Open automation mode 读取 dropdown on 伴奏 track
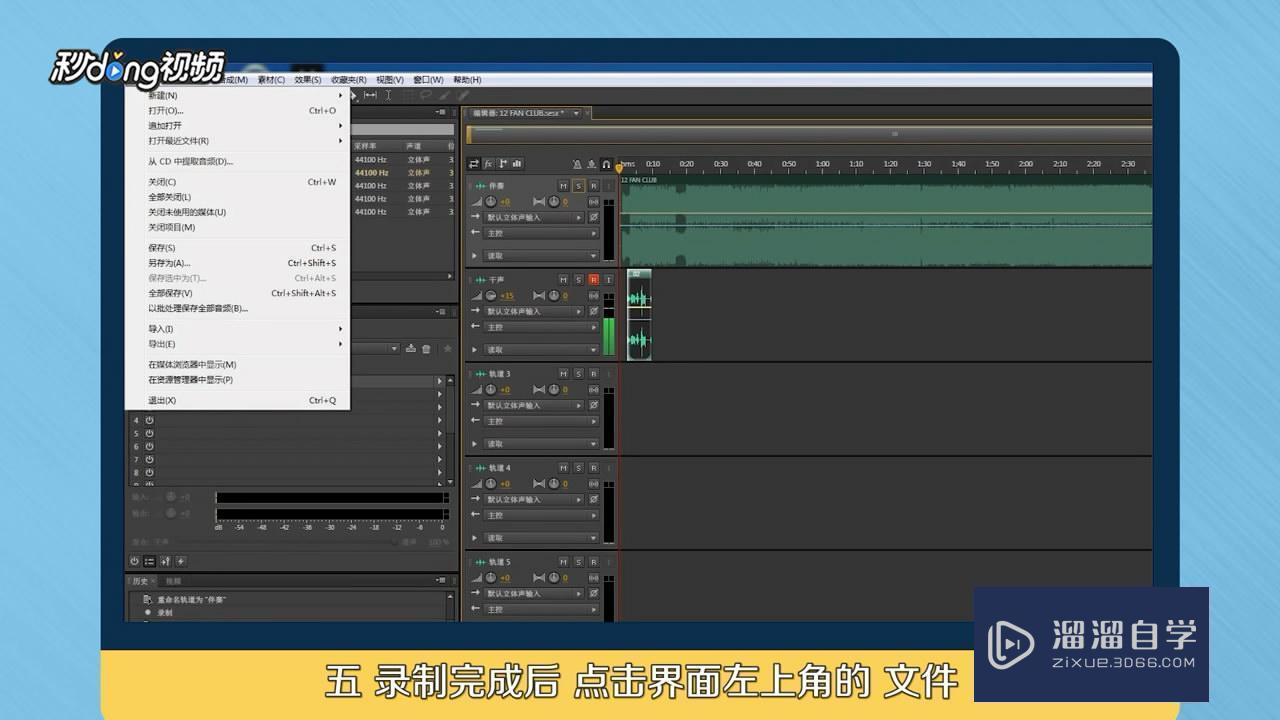Viewport: 1280px width, 720px height. [x=541, y=256]
